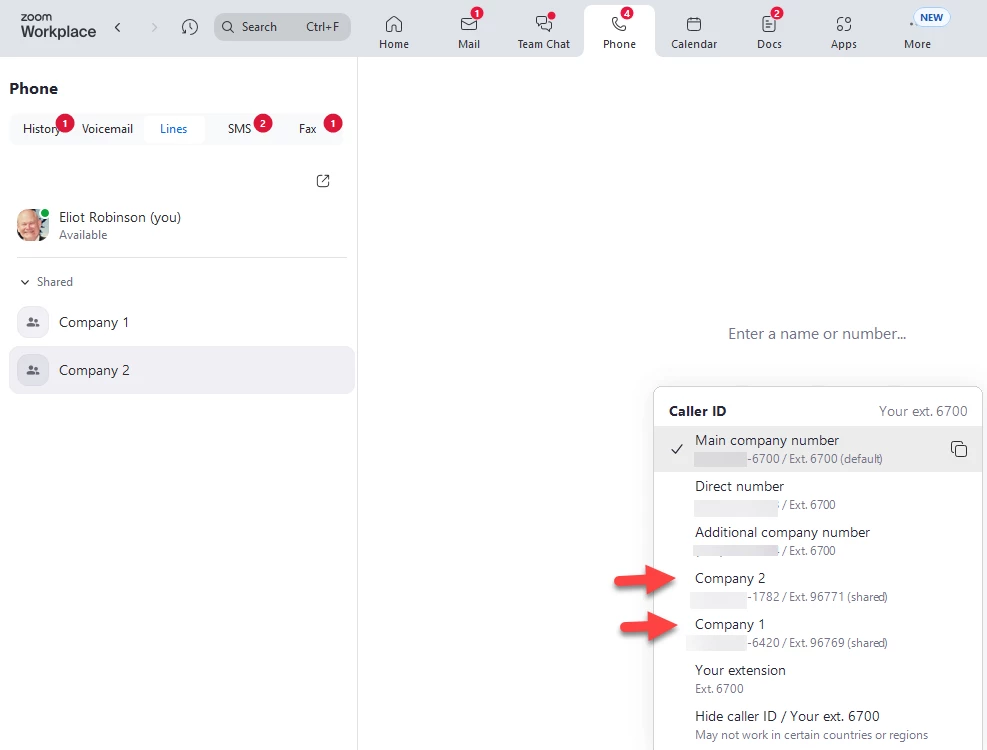The height and width of the screenshot is (750, 987).
Task: Open the Home tab
Action: click(x=394, y=31)
